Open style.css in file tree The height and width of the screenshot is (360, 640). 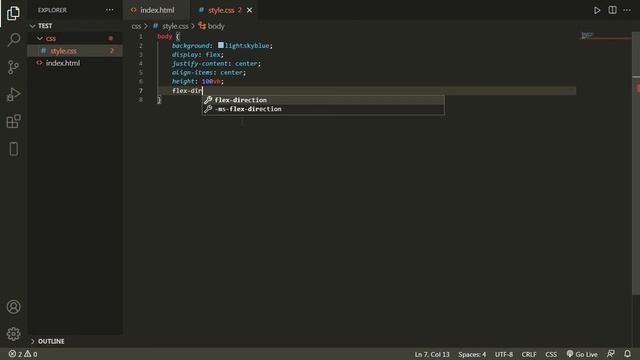pos(75,51)
